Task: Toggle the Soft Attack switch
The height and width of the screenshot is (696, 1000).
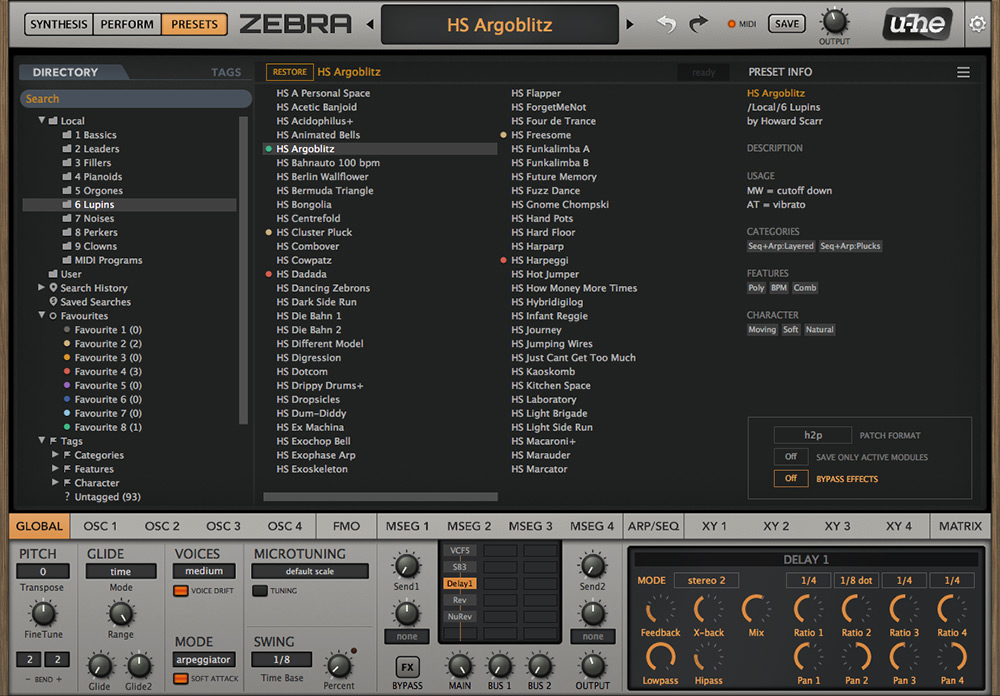Action: click(x=180, y=678)
